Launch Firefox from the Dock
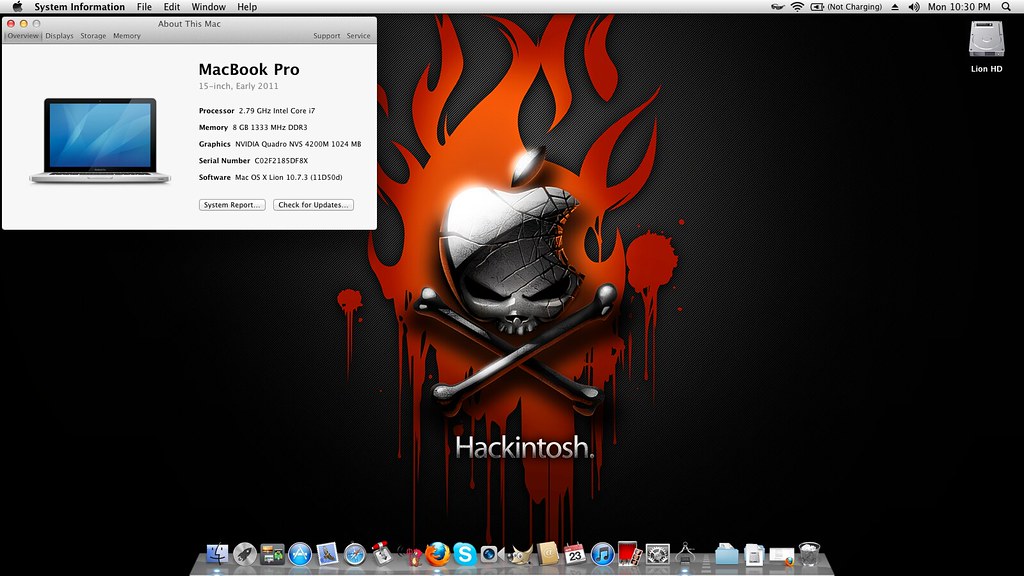Screen dimensions: 1024x576 coord(438,554)
